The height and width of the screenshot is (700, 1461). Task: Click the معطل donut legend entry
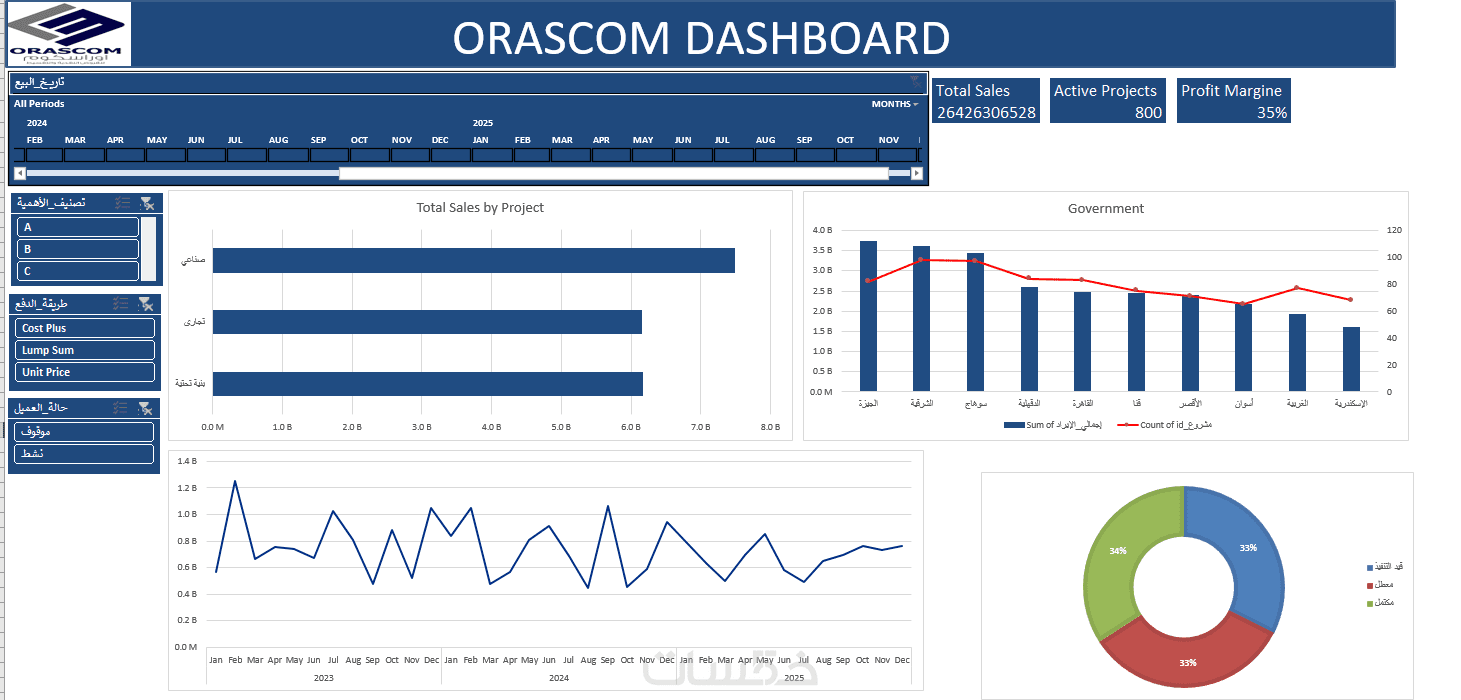click(x=1379, y=584)
